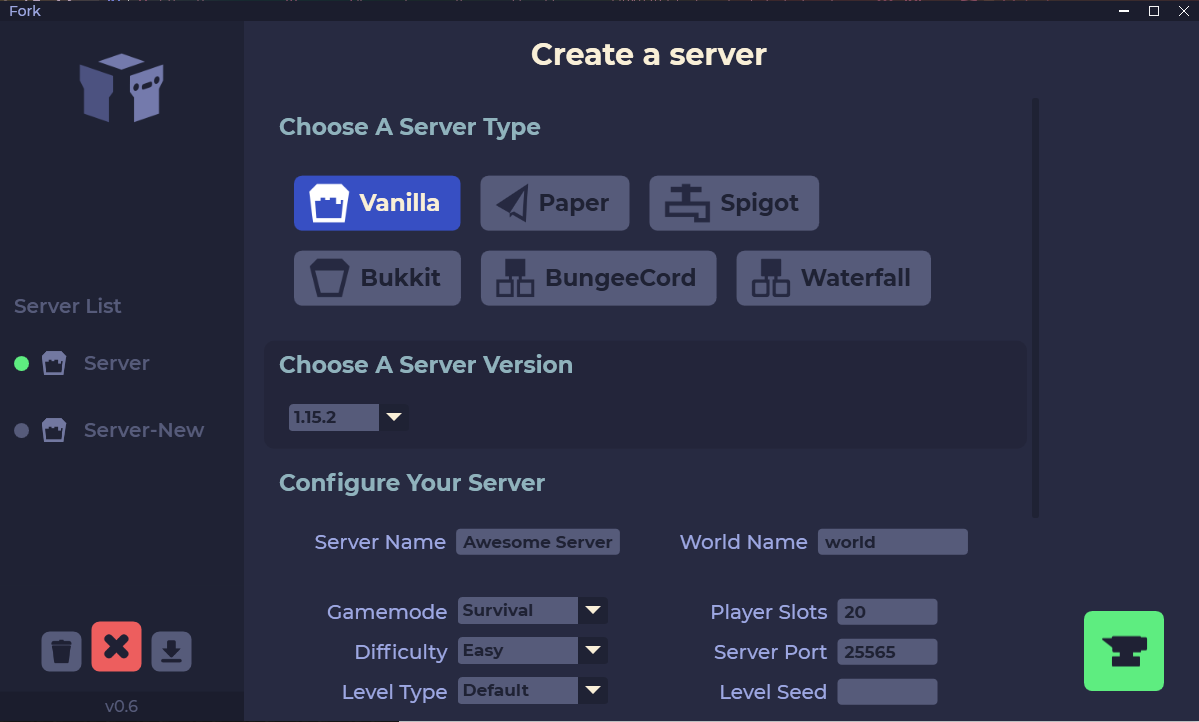The image size is (1199, 722).
Task: Click the red X cancel button
Action: click(x=116, y=646)
